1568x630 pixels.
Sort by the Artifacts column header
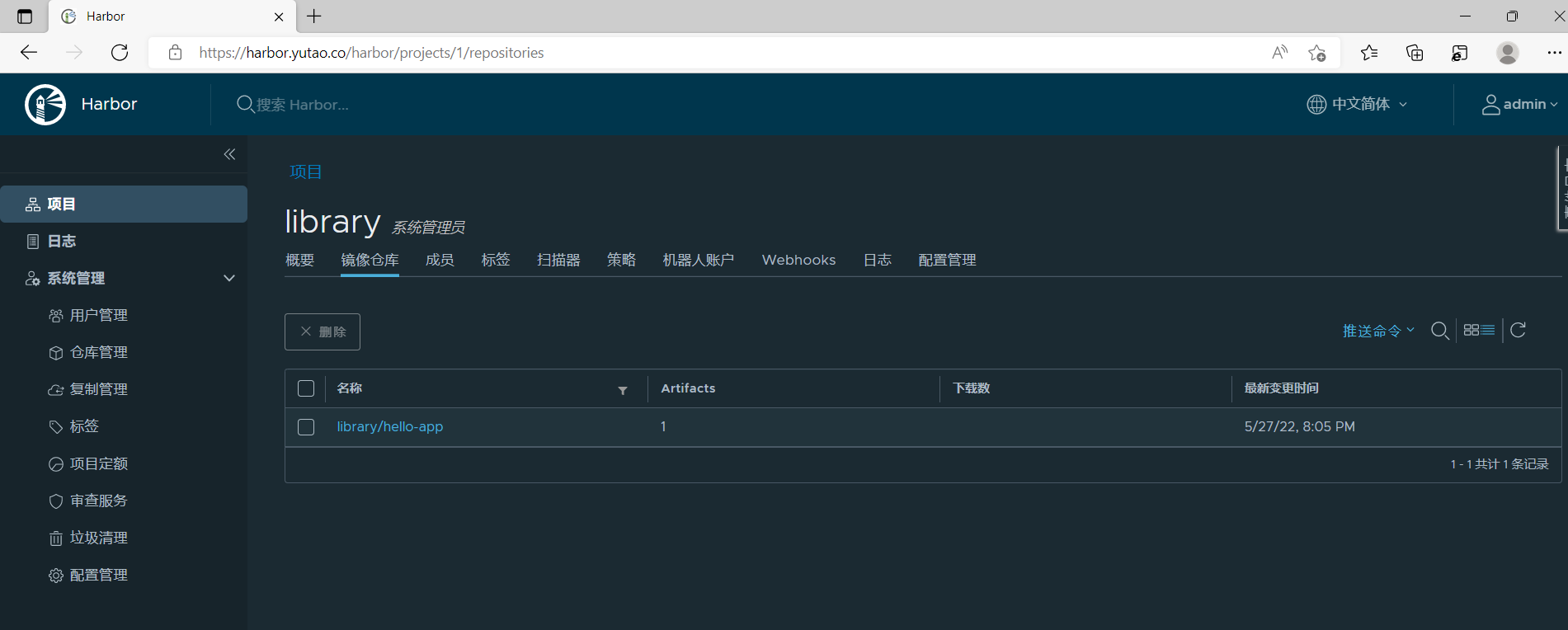coord(688,388)
